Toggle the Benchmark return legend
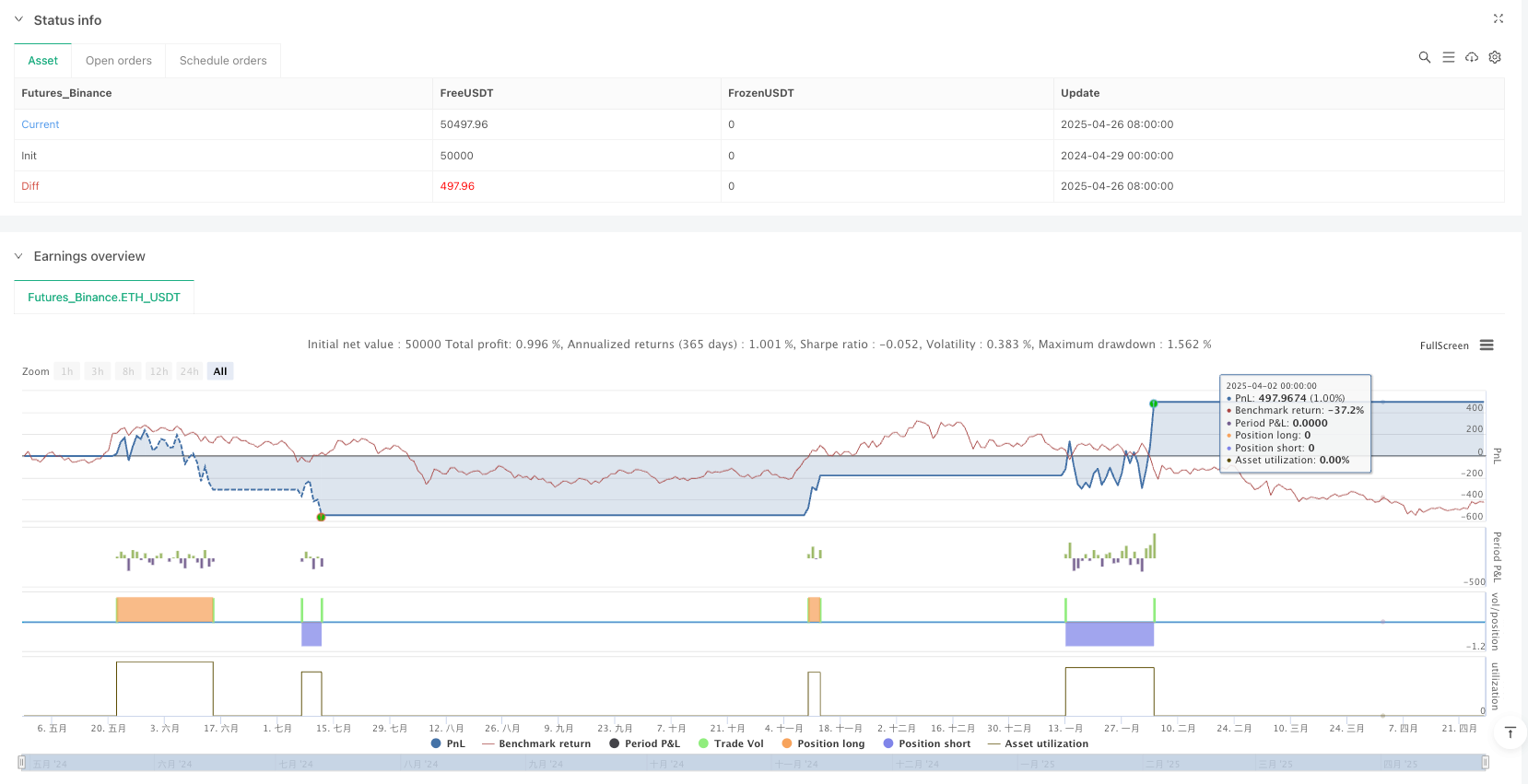The height and width of the screenshot is (784, 1528). pyautogui.click(x=536, y=743)
